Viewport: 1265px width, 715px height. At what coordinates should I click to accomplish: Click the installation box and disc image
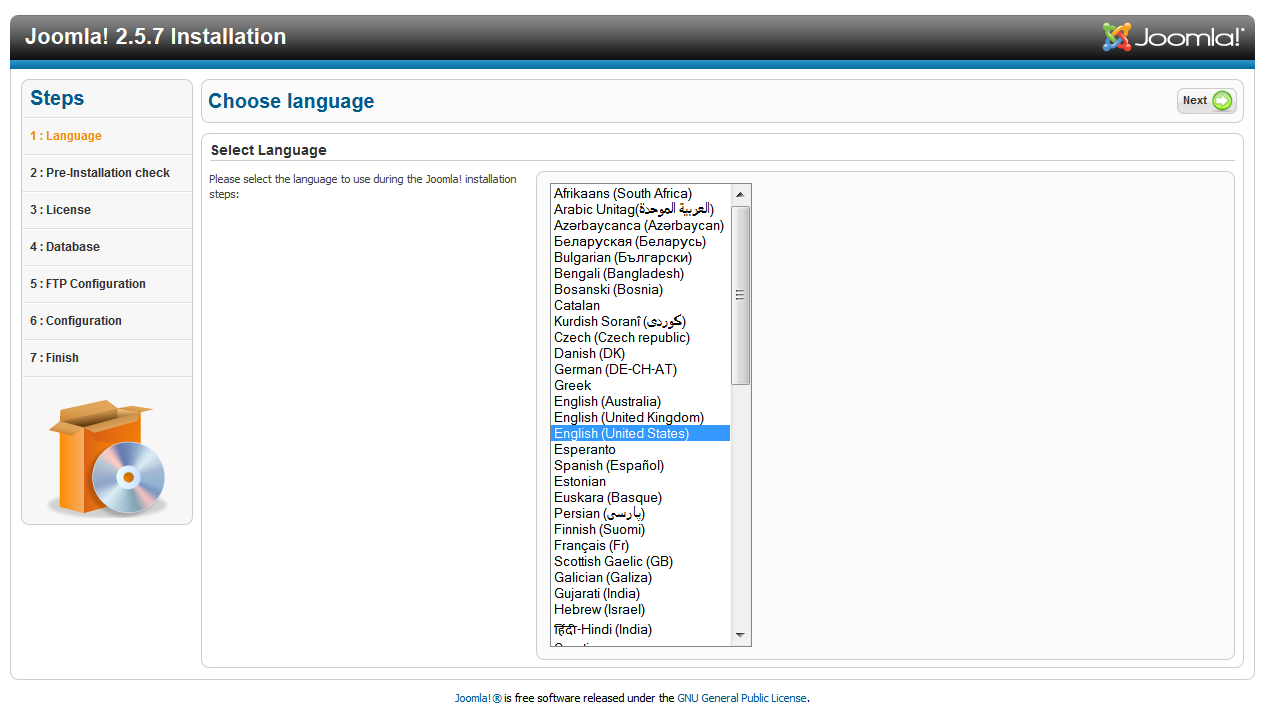click(107, 457)
